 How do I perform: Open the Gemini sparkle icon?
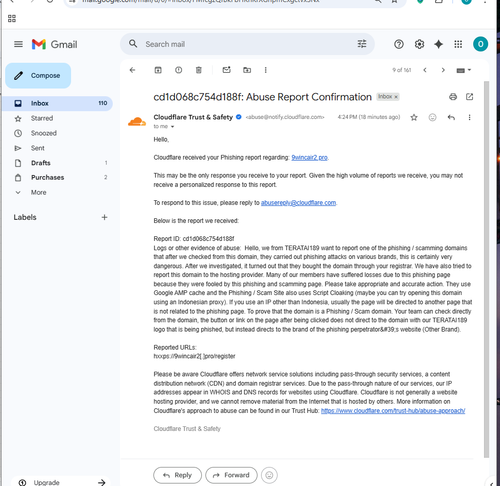pyautogui.click(x=438, y=44)
